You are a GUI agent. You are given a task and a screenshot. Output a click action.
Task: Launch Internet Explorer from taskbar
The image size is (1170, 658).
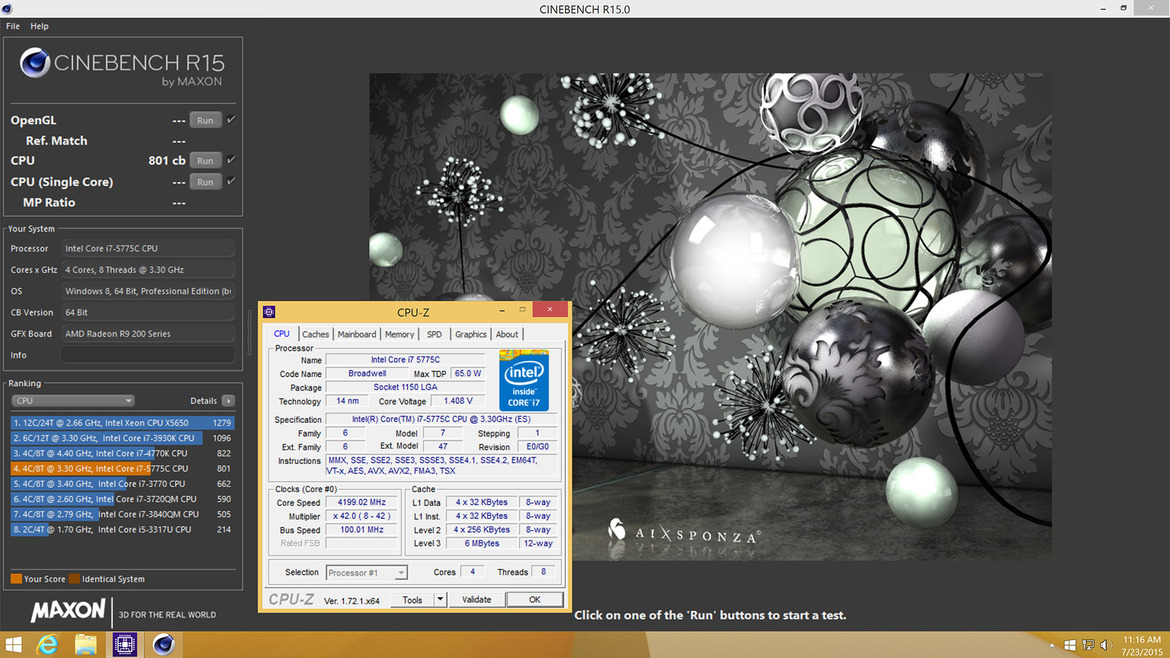tap(48, 645)
